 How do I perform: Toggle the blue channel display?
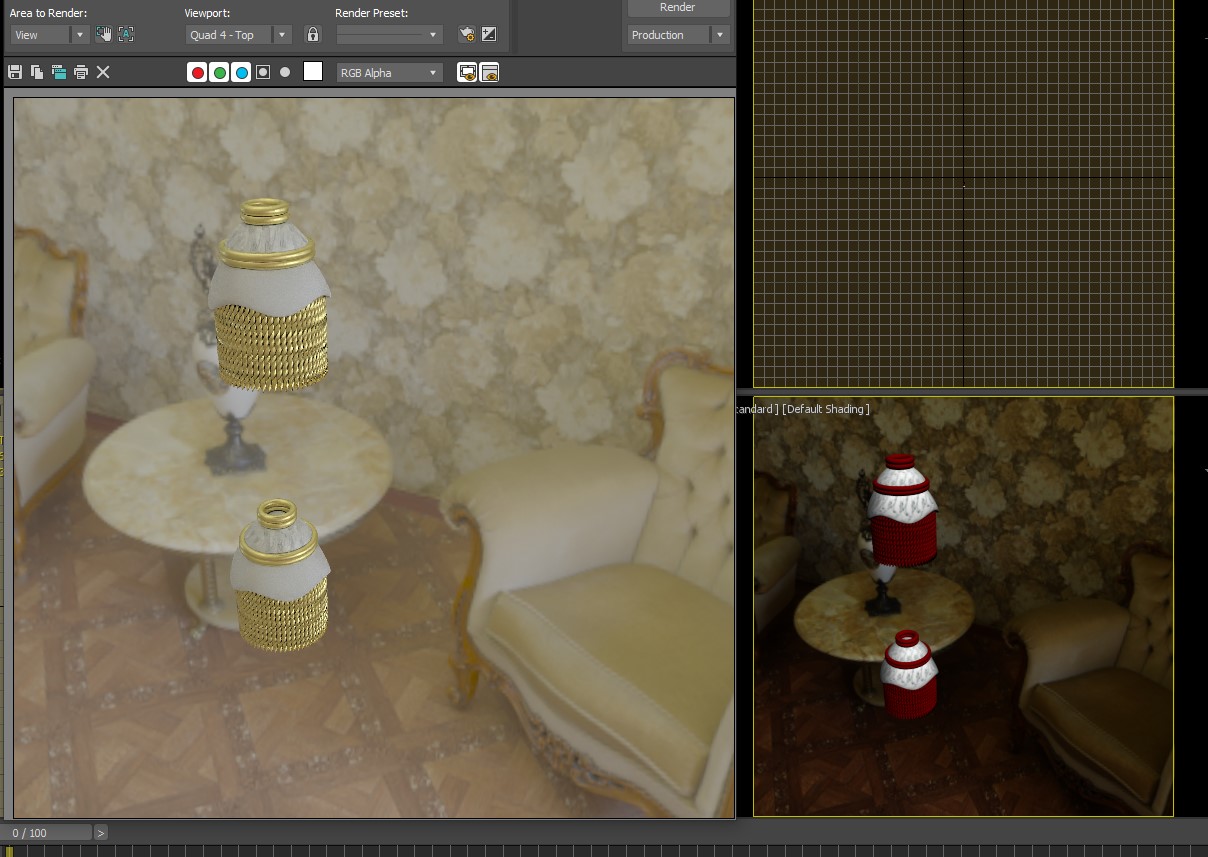click(x=241, y=72)
